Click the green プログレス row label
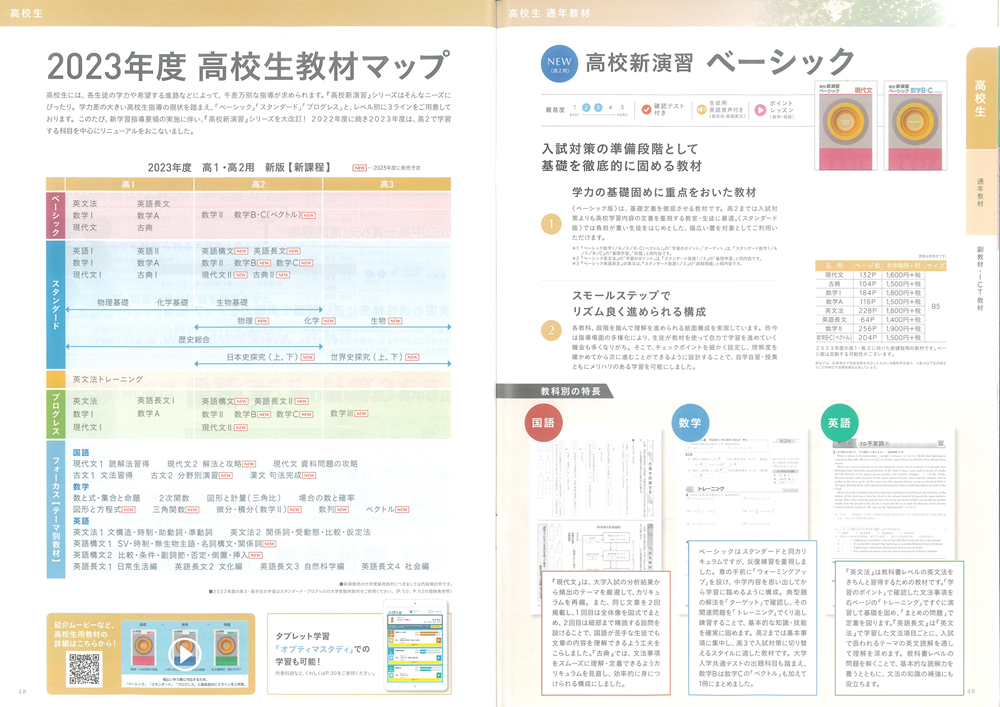This screenshot has height=707, width=1000. tap(55, 414)
